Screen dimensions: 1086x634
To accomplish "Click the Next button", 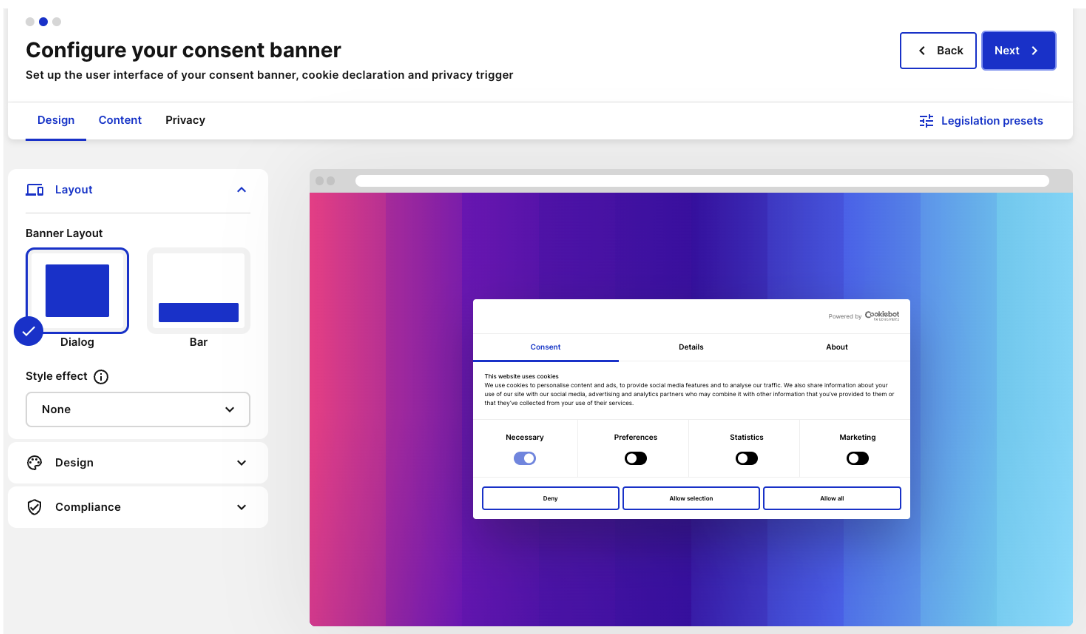I will tap(1018, 51).
